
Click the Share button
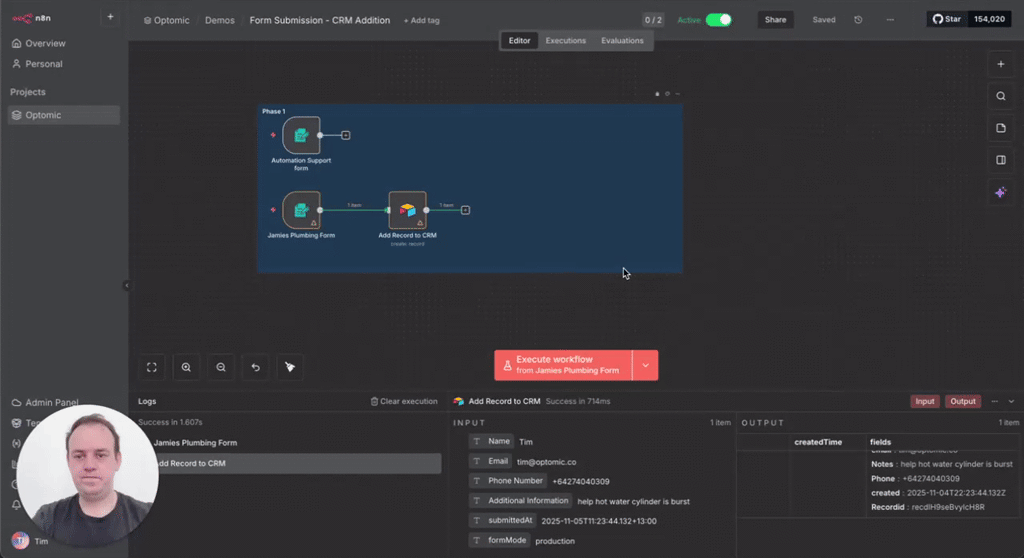(x=775, y=20)
